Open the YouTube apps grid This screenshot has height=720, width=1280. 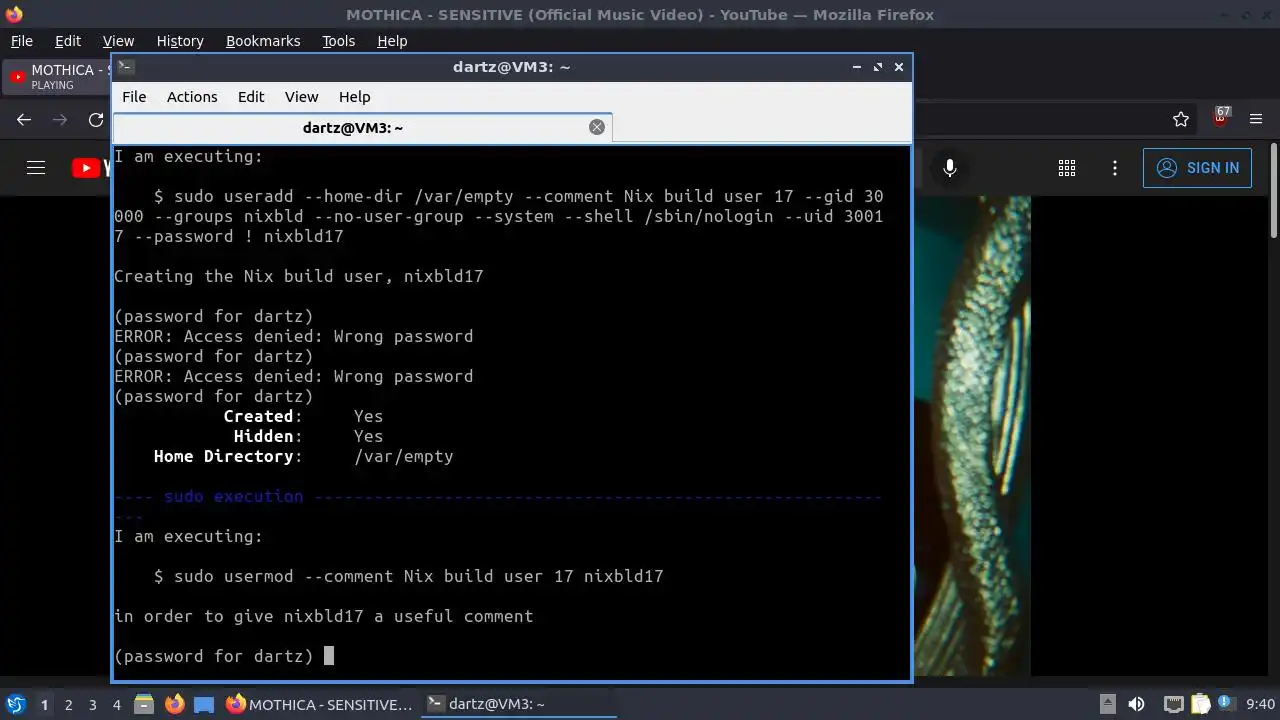pyautogui.click(x=1067, y=168)
